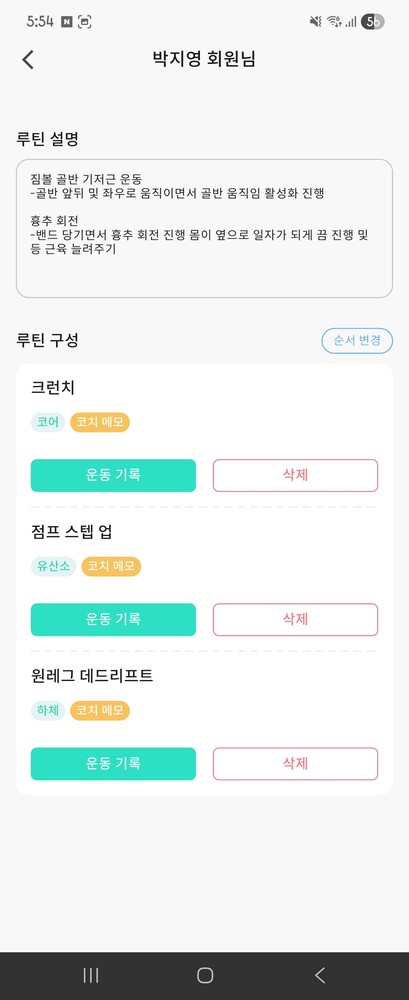Edit the 루틴 설명 text area

pos(204,228)
